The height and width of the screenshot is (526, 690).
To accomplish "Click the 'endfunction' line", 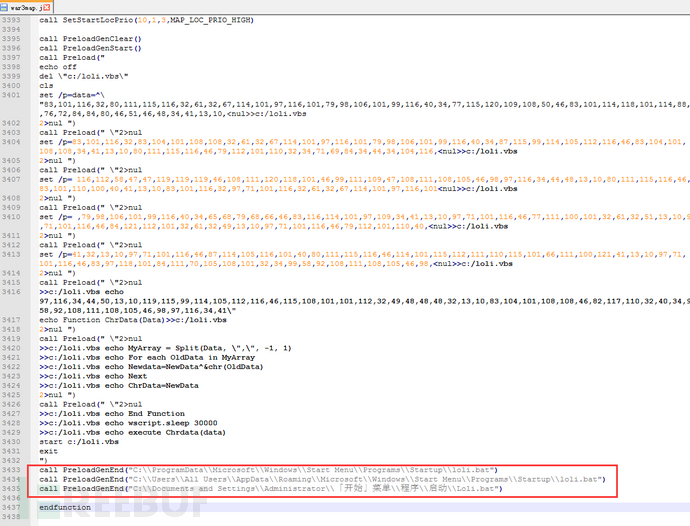I will 65,508.
